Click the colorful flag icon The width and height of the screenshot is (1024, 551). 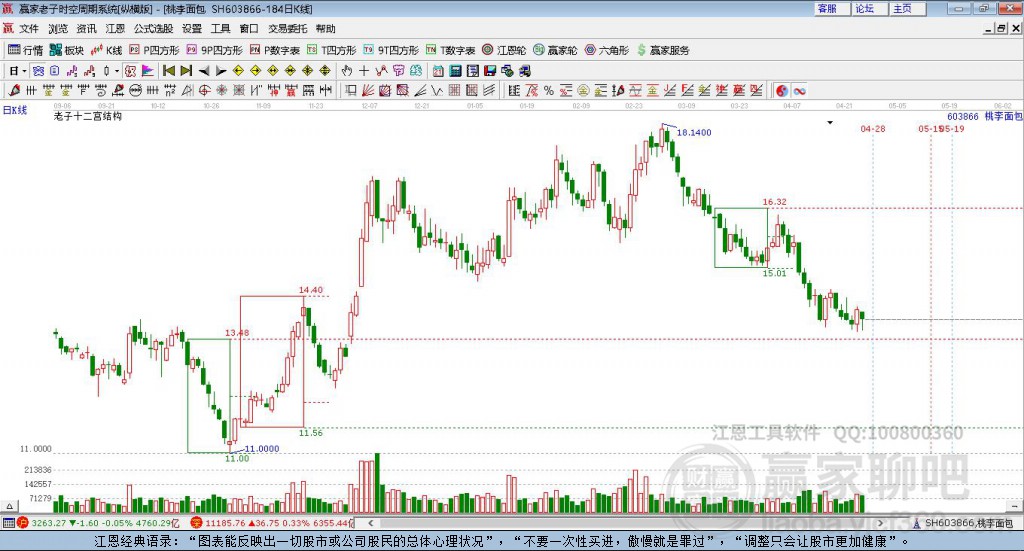pyautogui.click(x=148, y=71)
